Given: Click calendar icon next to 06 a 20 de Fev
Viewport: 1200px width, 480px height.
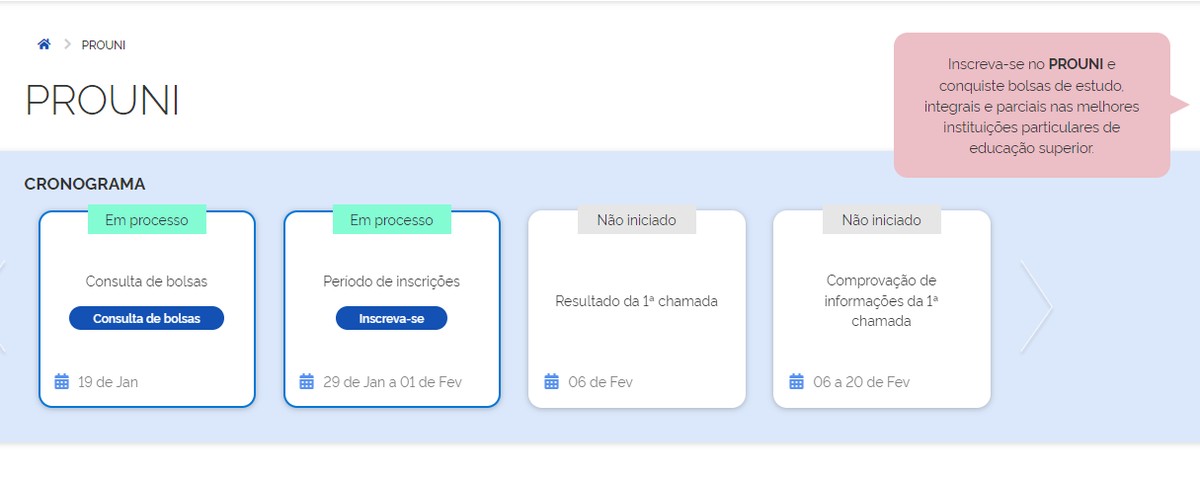Looking at the screenshot, I should coord(796,382).
